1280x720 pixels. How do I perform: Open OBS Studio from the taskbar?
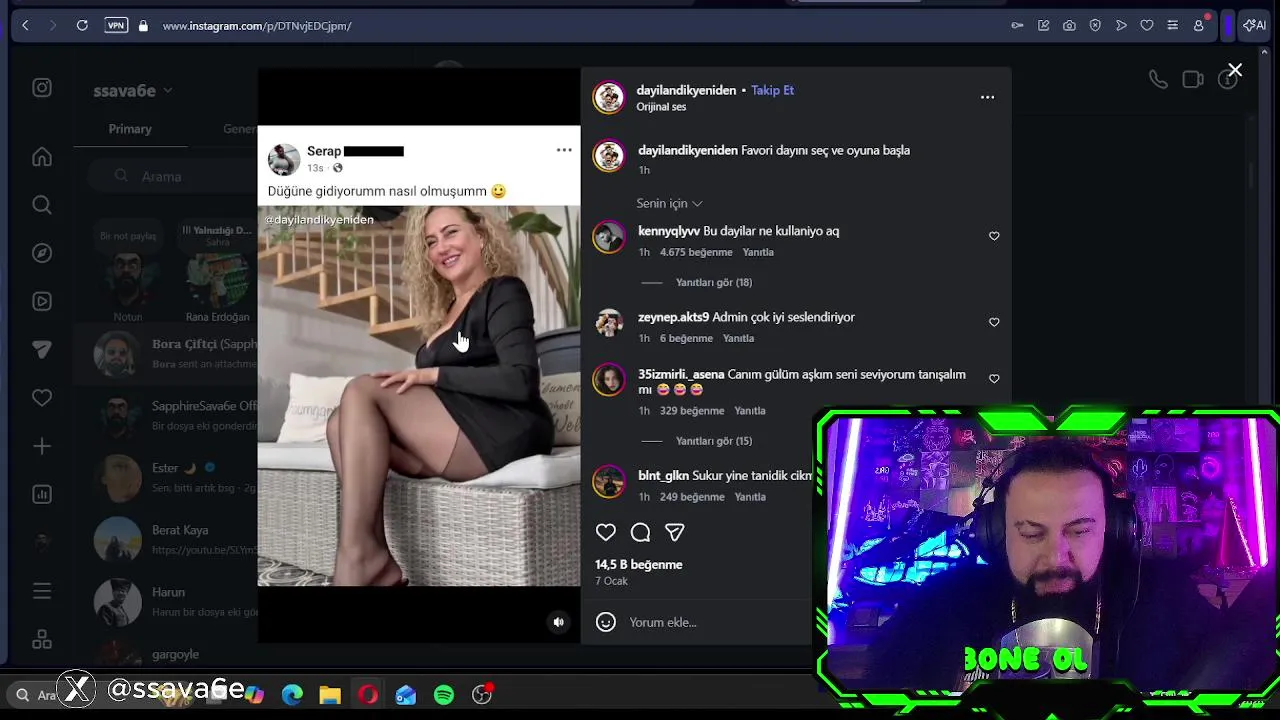coord(483,695)
